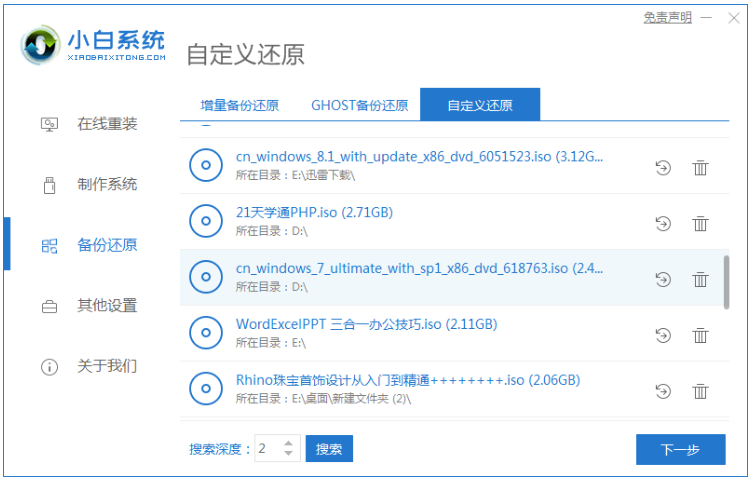Open the 免责声明 link
751x479 pixels.
click(667, 18)
